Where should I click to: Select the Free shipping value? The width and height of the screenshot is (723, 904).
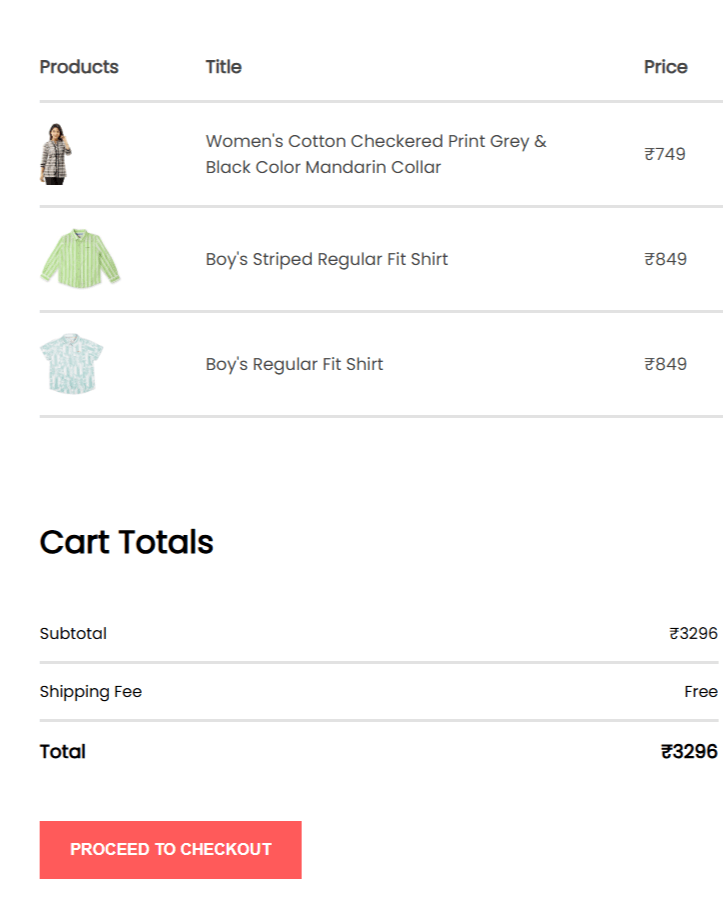pyautogui.click(x=700, y=691)
